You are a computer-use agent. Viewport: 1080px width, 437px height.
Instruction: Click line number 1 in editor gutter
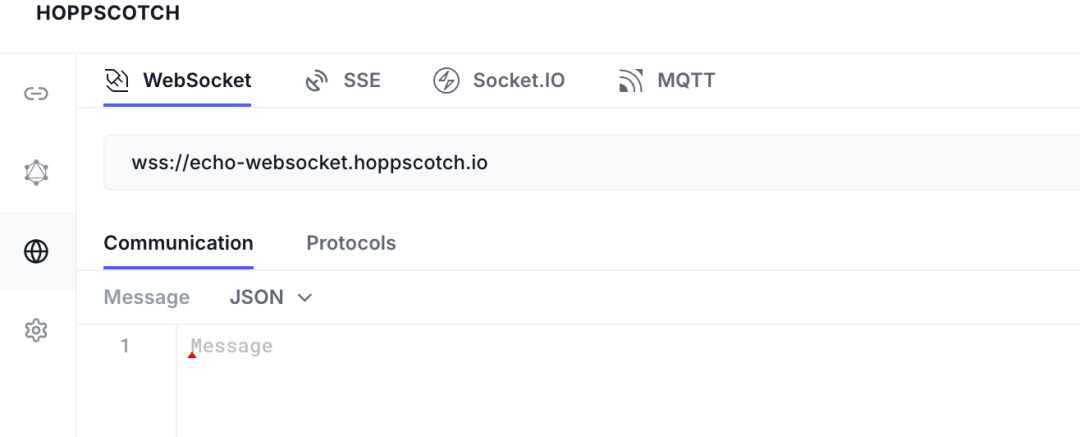coord(125,346)
